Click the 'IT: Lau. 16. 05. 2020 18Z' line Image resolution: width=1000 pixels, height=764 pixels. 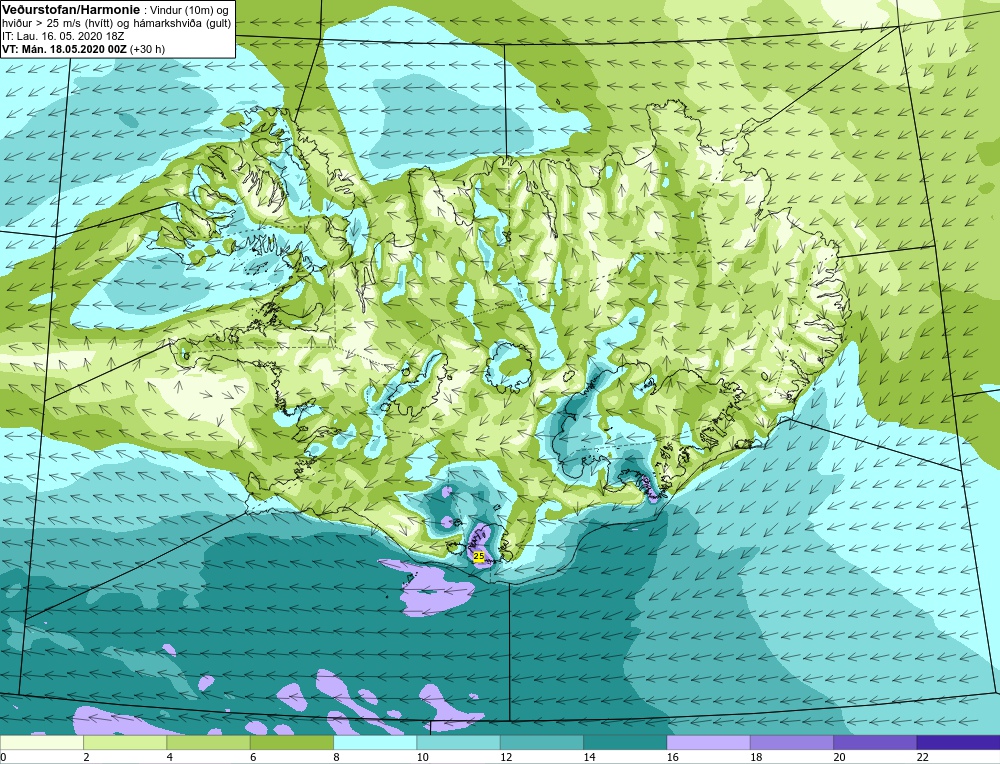click(x=62, y=36)
